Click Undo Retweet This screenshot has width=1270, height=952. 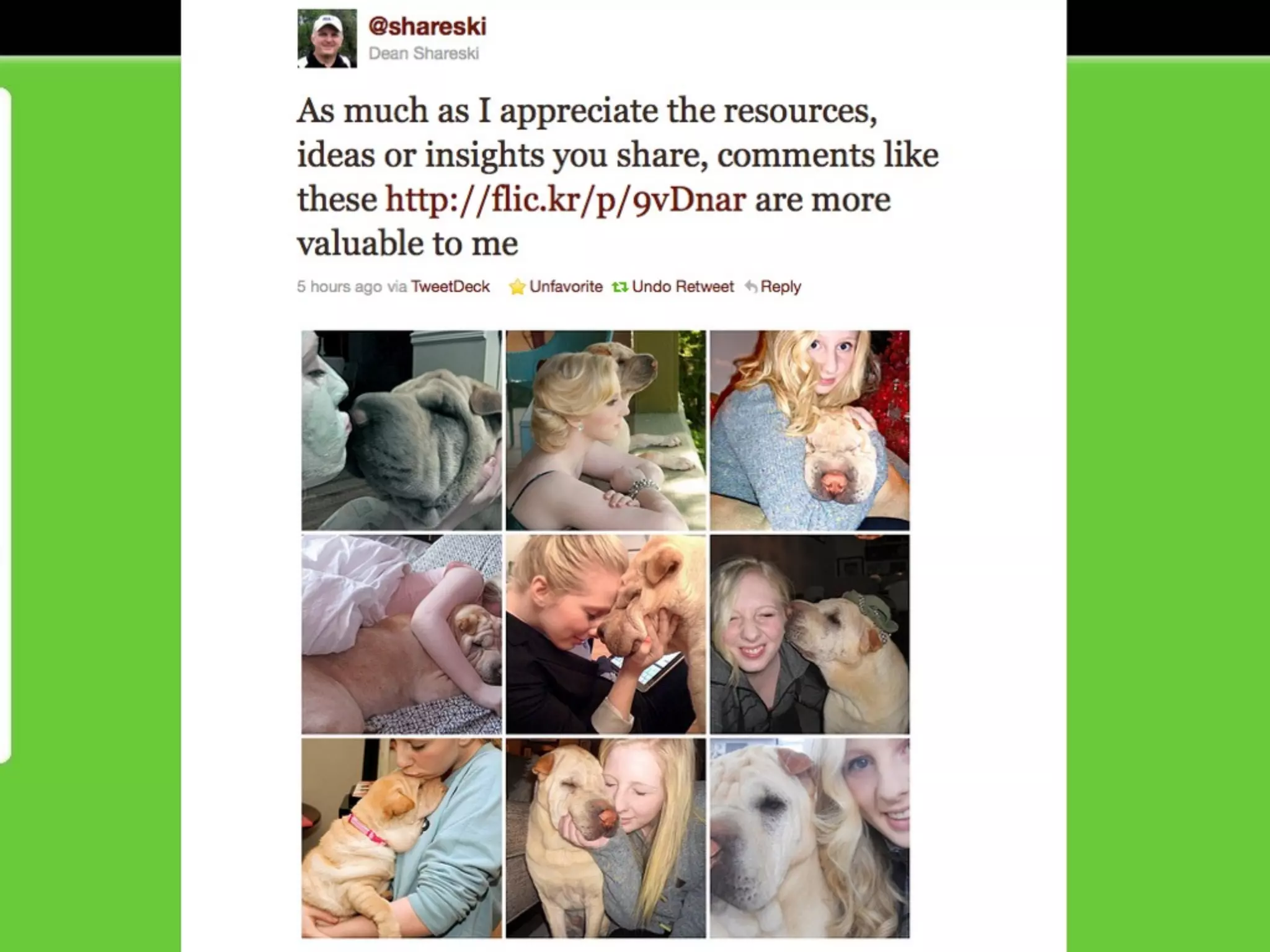click(x=683, y=287)
